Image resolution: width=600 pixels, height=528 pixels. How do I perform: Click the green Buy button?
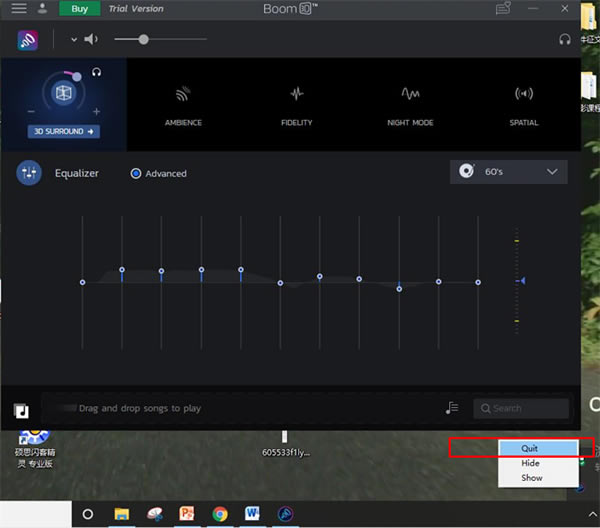79,9
